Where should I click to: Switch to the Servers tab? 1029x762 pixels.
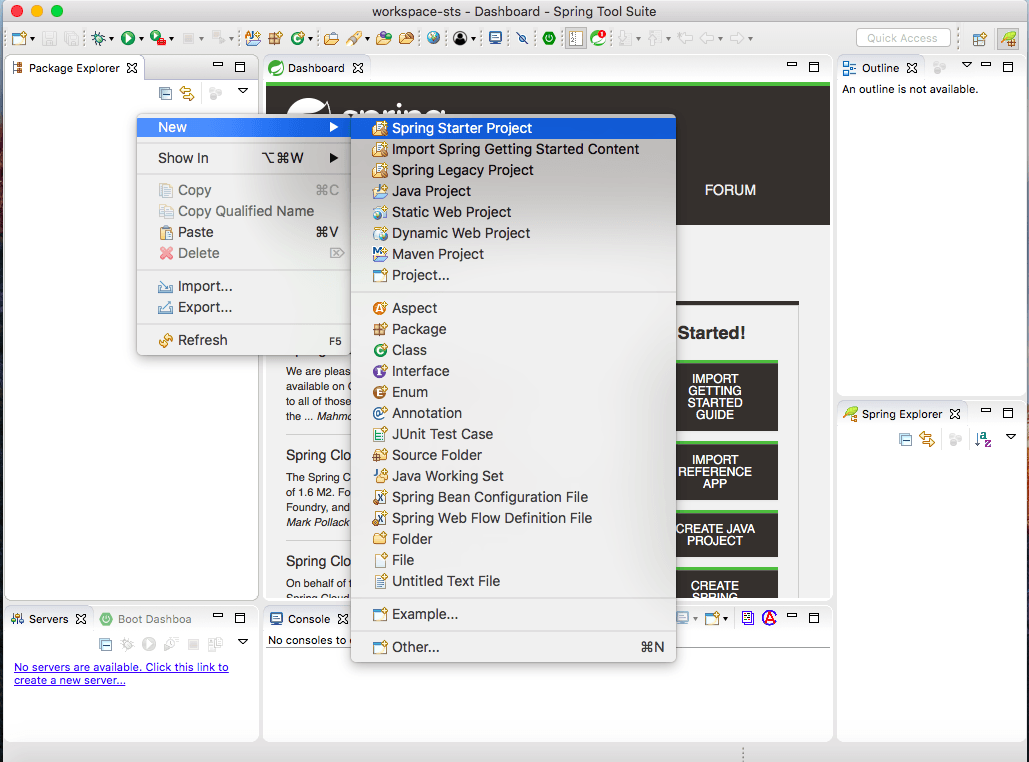[49, 619]
